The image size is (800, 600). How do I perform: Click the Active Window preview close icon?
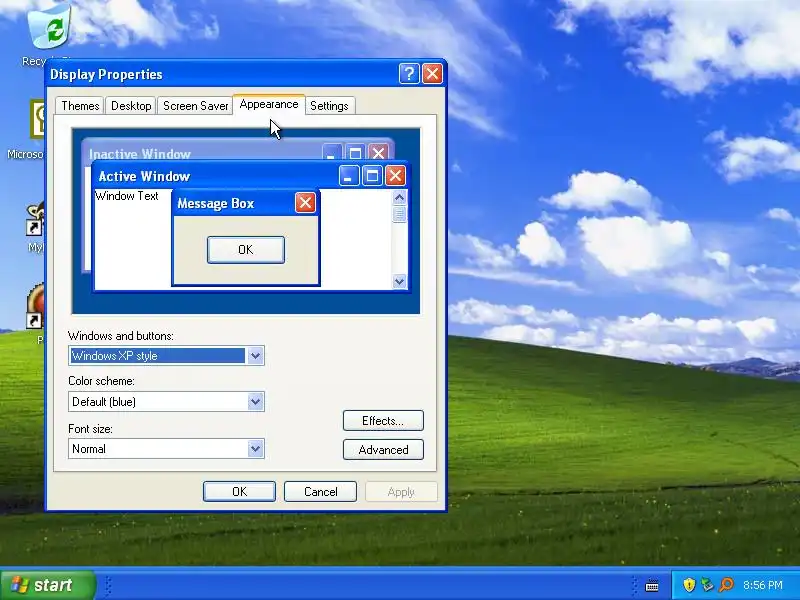pos(395,176)
